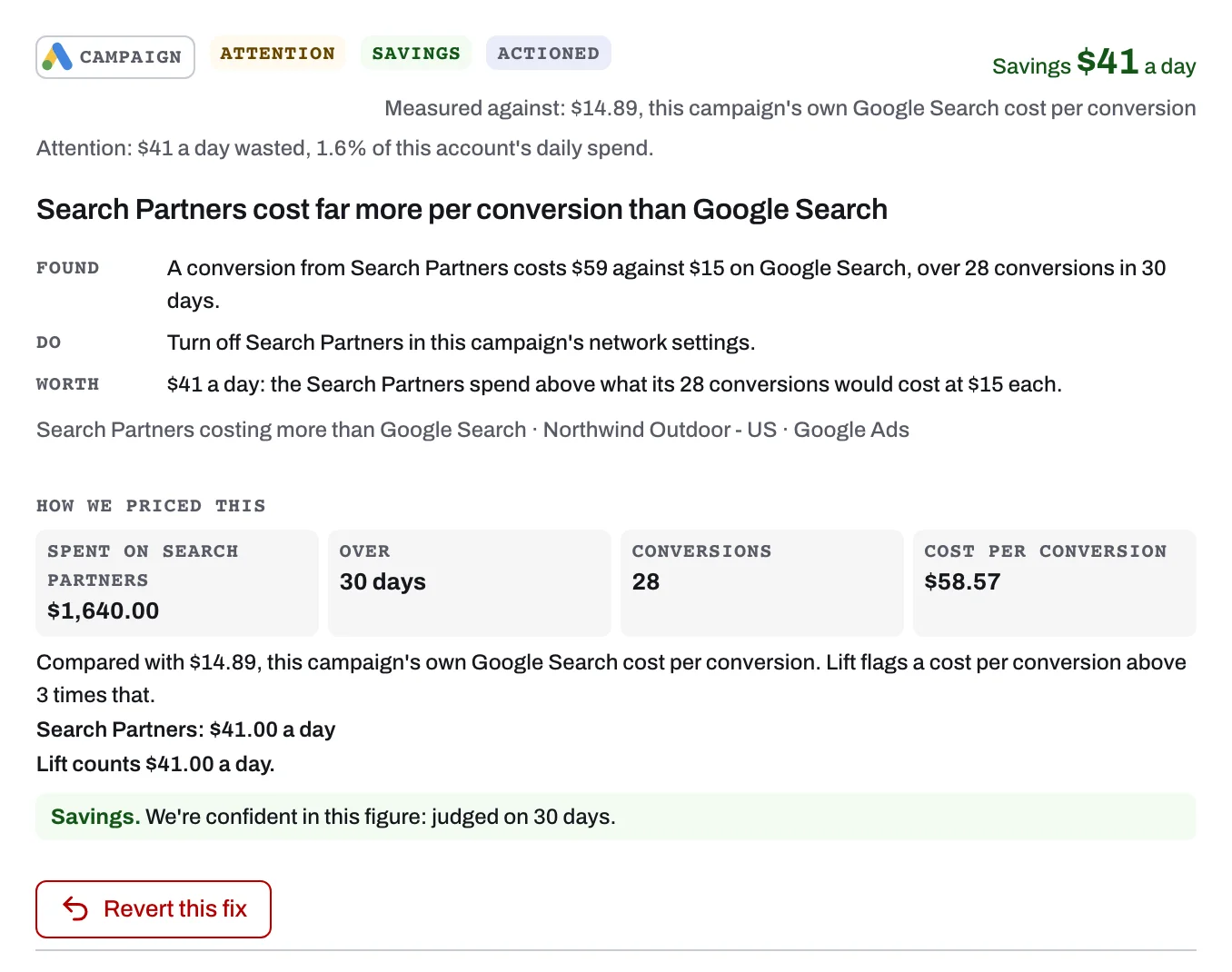Viewport: 1232px width, 972px height.
Task: Click the ATTENTION tag
Action: (x=277, y=54)
